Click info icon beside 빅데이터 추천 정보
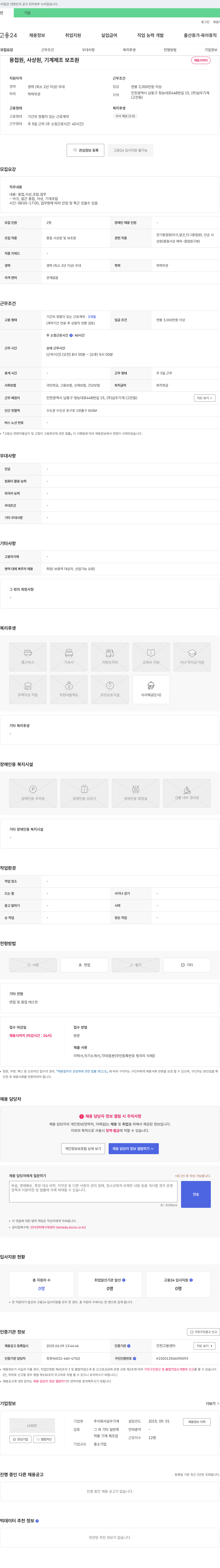 37,1521
